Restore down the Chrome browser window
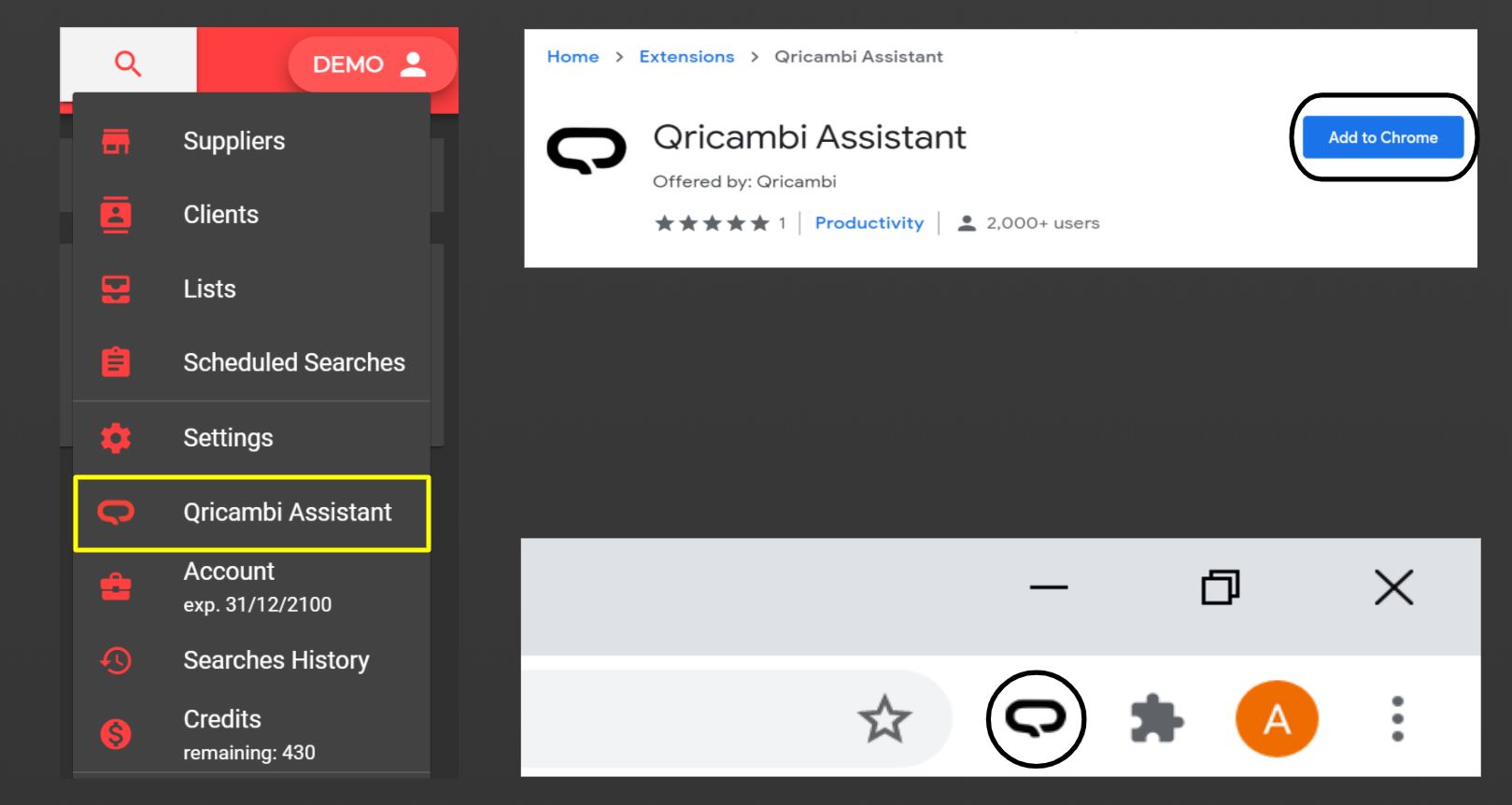The height and width of the screenshot is (805, 1512). click(x=1220, y=587)
